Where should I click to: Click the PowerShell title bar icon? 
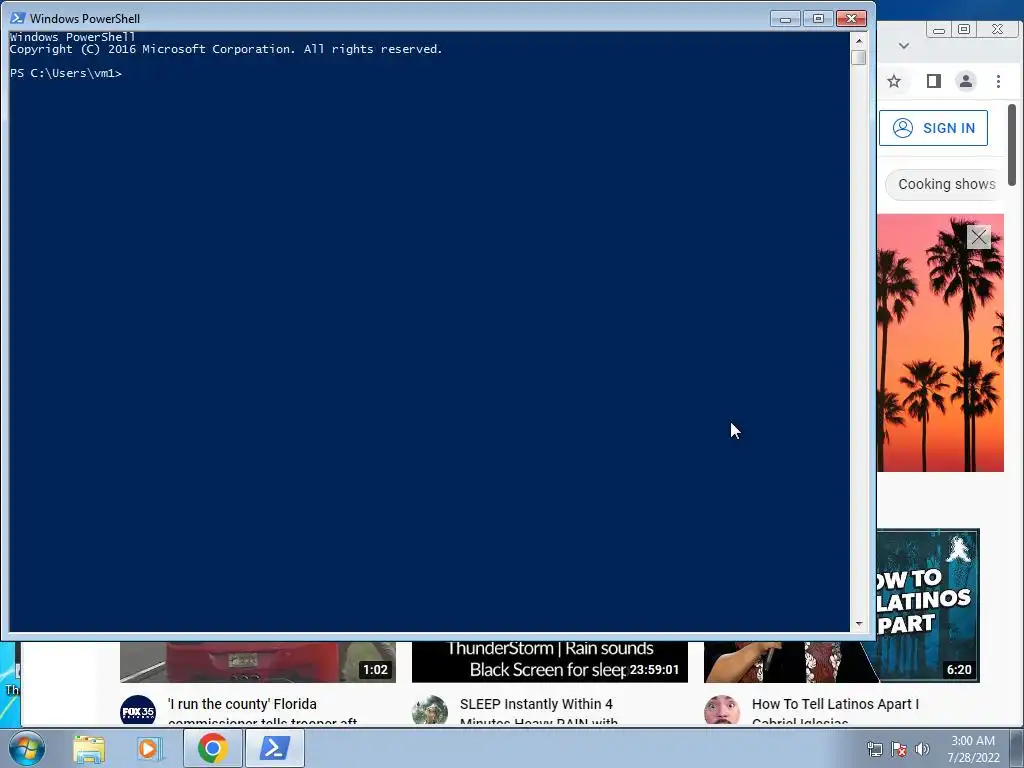[18, 18]
